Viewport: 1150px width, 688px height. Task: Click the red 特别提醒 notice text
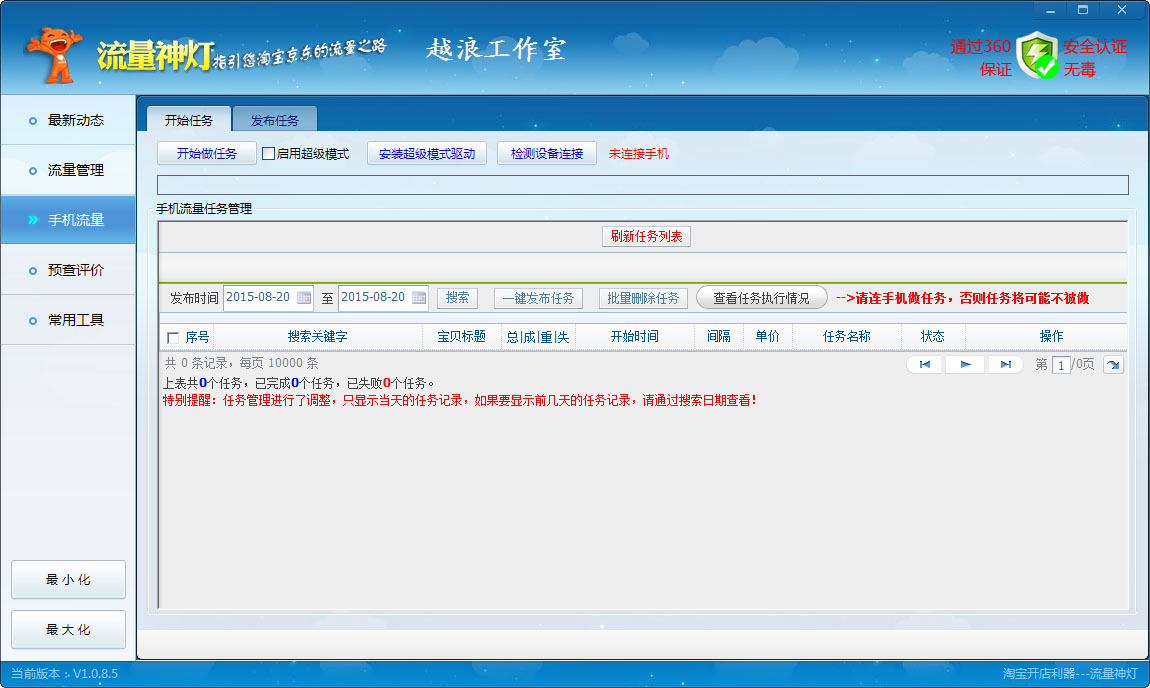(460, 400)
